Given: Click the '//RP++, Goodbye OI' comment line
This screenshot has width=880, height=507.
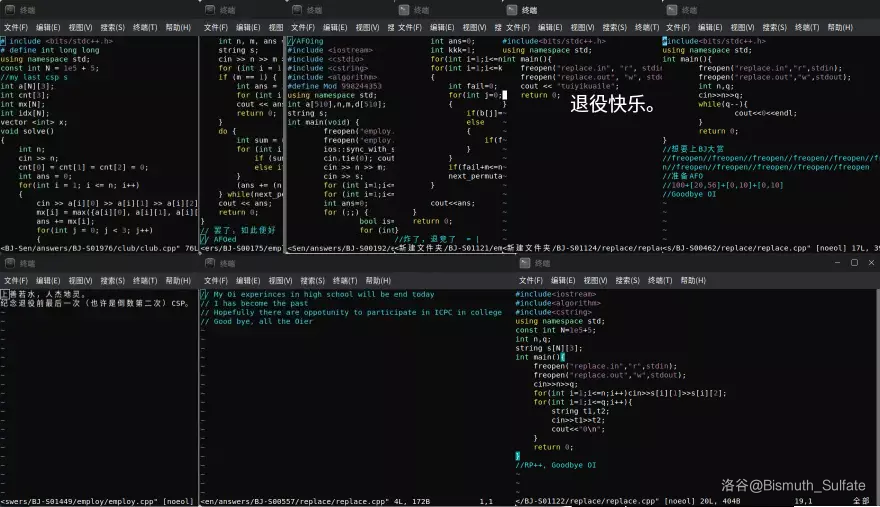Looking at the screenshot, I should (x=556, y=465).
